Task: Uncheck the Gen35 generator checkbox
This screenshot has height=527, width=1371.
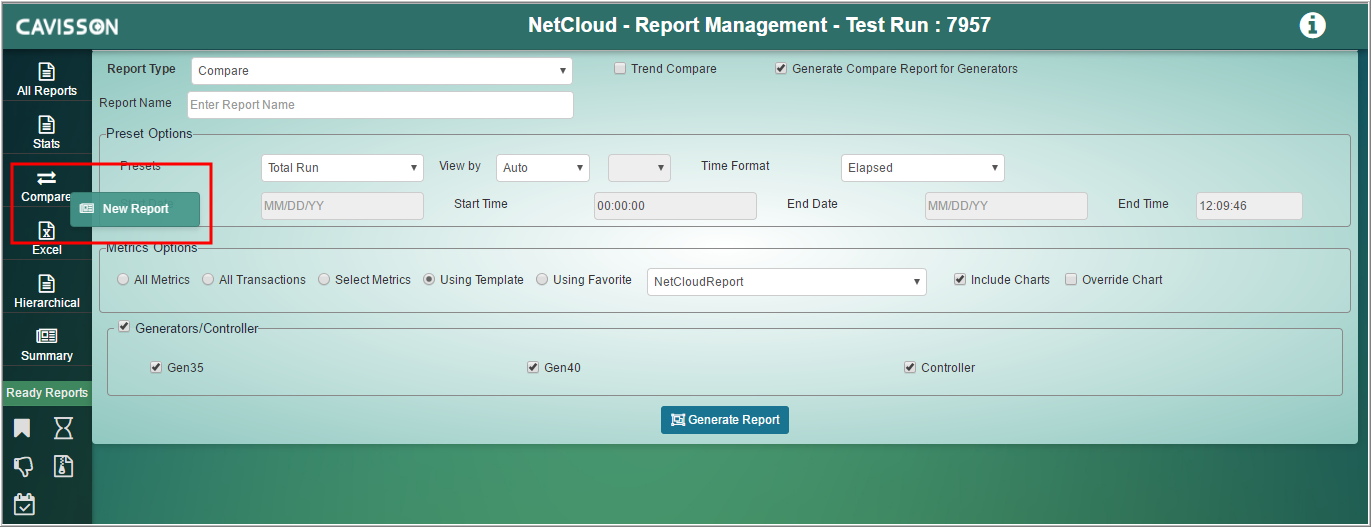Action: 156,368
